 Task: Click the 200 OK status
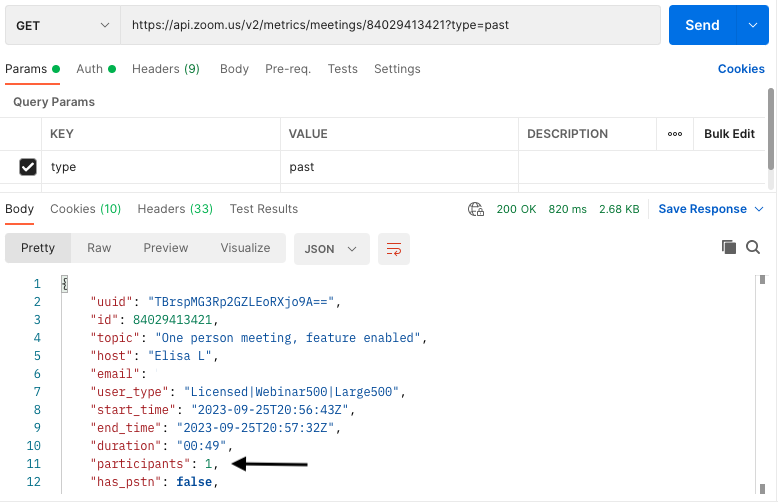[516, 209]
